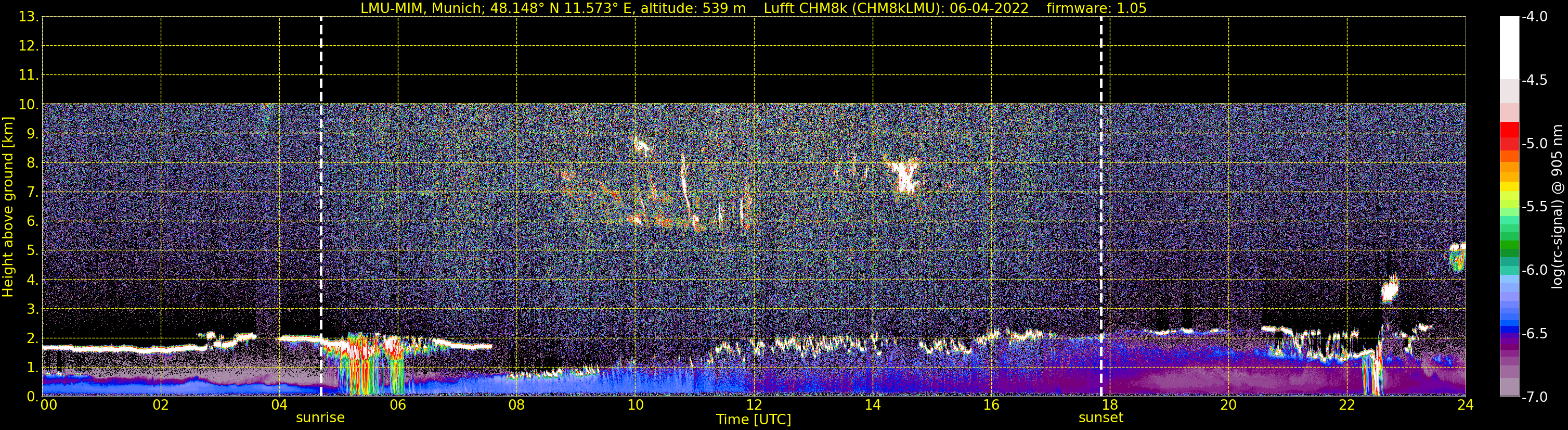This screenshot has width=1568, height=430.
Task: Click the y-axis tick label '3.'
Action: (32, 309)
